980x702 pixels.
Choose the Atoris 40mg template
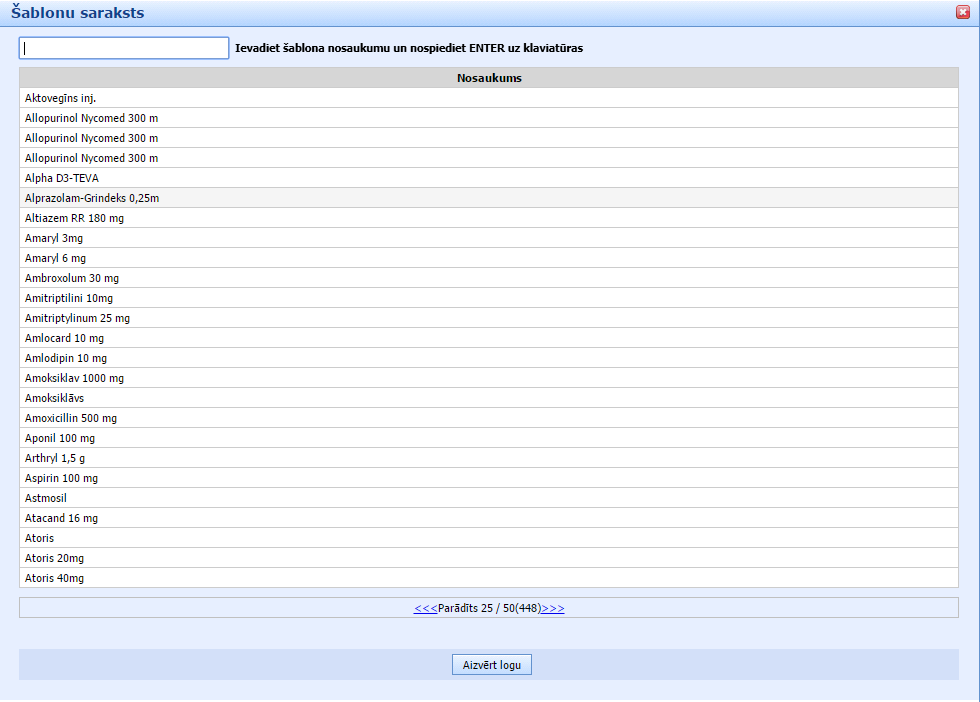pyautogui.click(x=54, y=578)
